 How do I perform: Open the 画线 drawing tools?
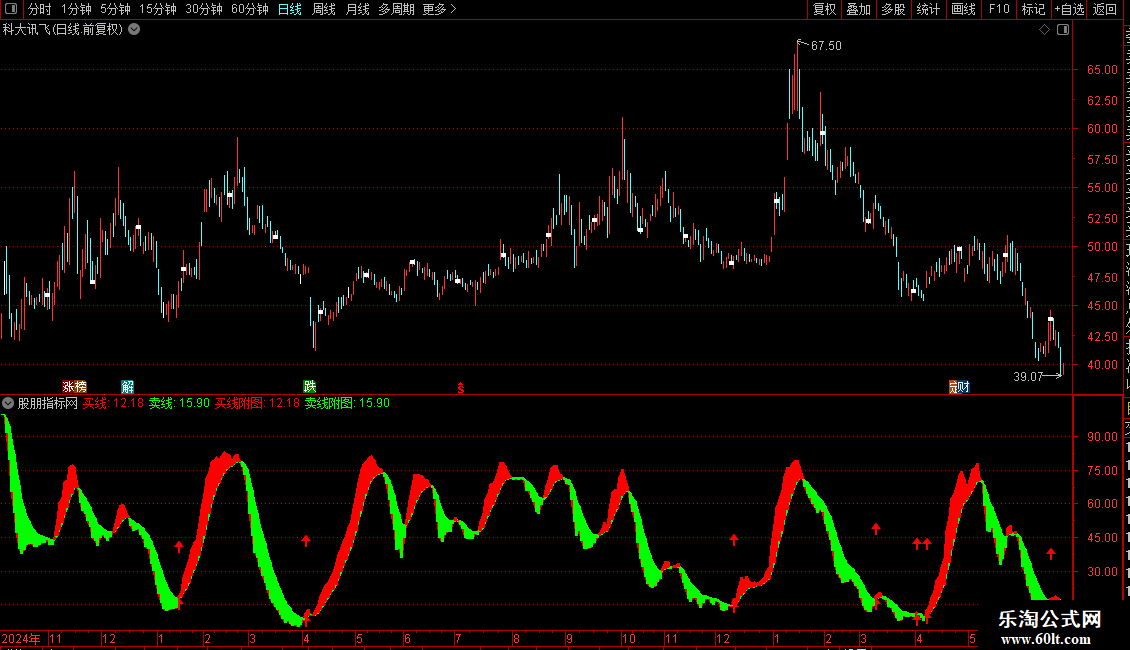[x=963, y=9]
